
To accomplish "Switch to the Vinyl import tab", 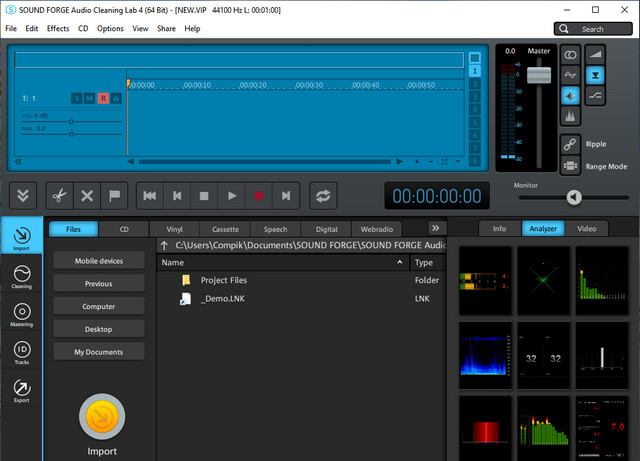I will (175, 229).
